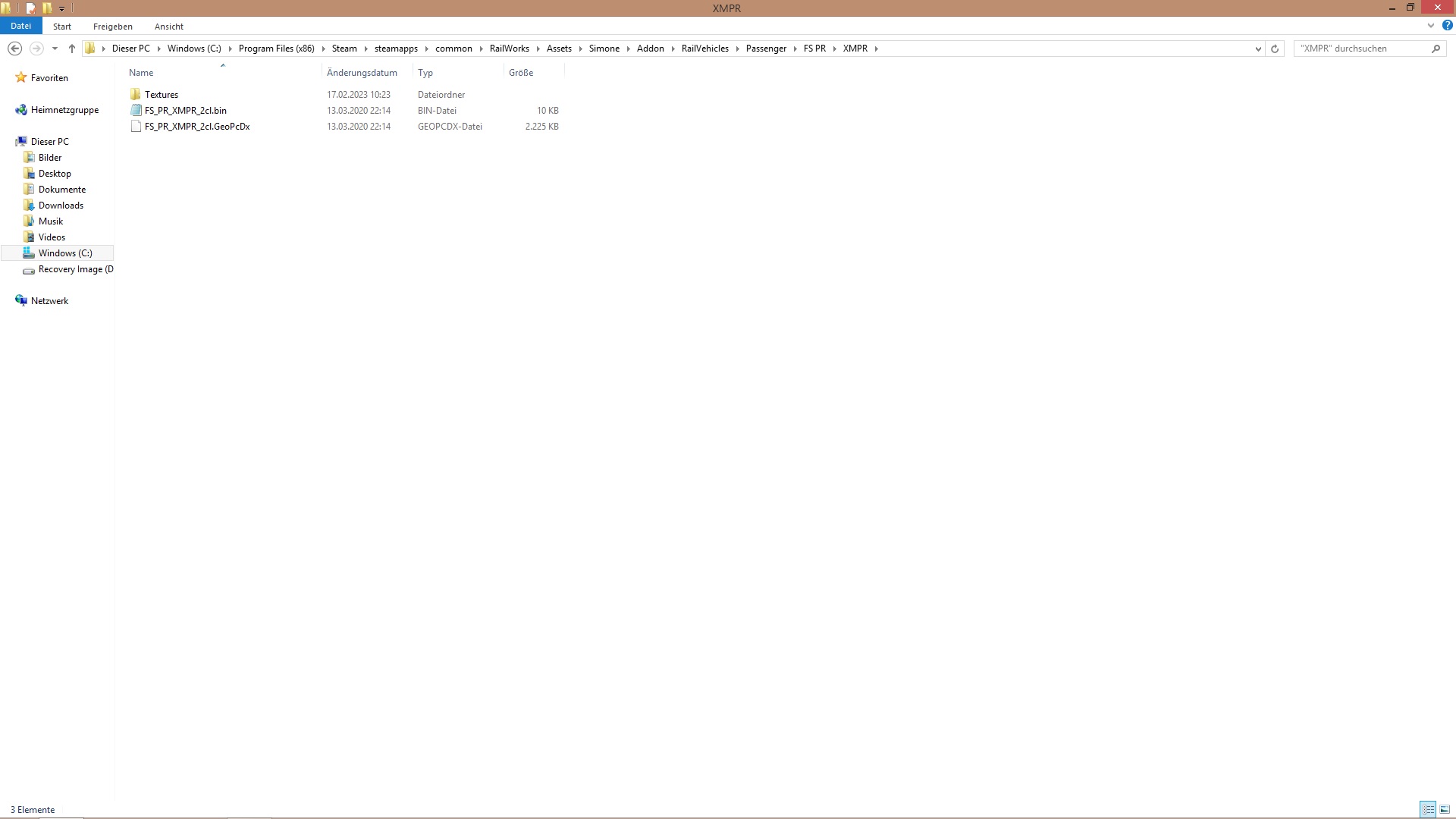
Task: Select Downloads in the navigation pane
Action: coord(61,206)
